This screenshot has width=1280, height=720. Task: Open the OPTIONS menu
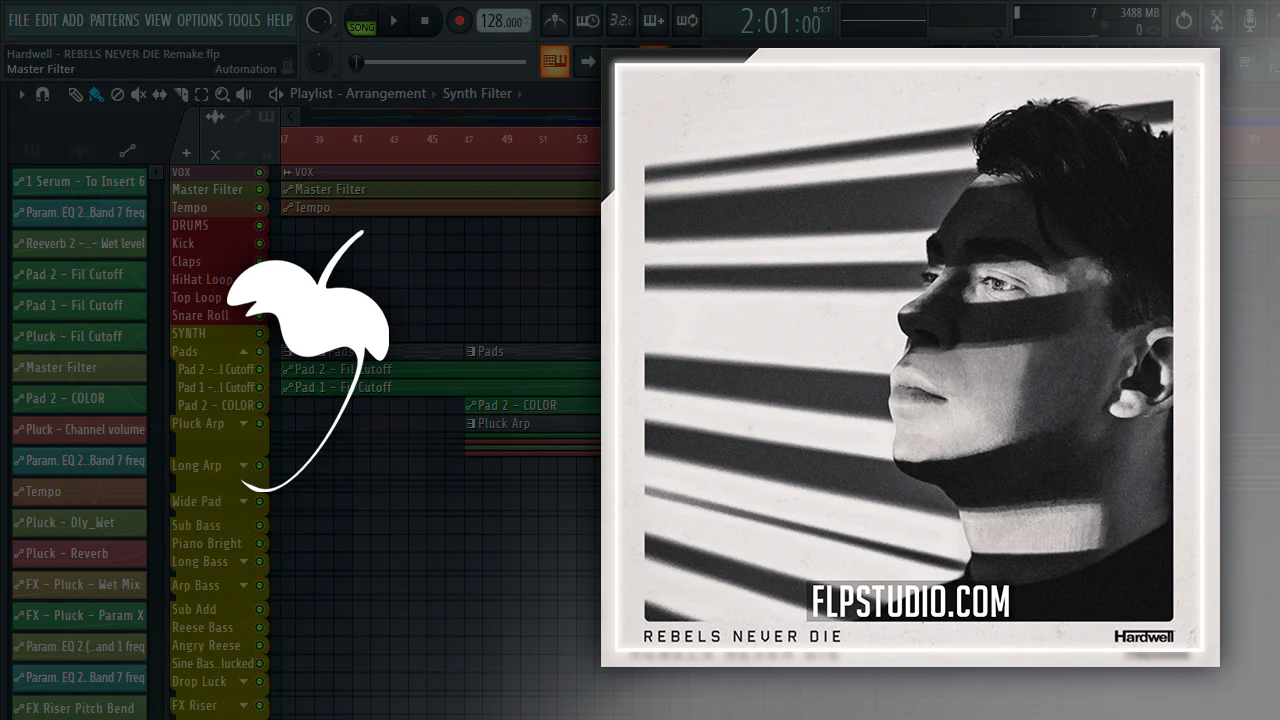pyautogui.click(x=200, y=20)
